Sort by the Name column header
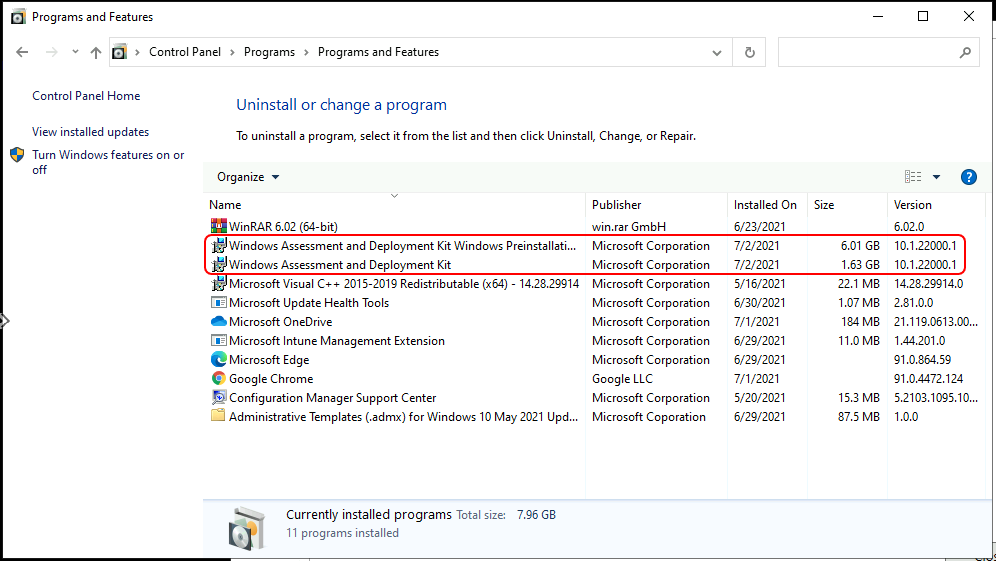 pyautogui.click(x=394, y=204)
